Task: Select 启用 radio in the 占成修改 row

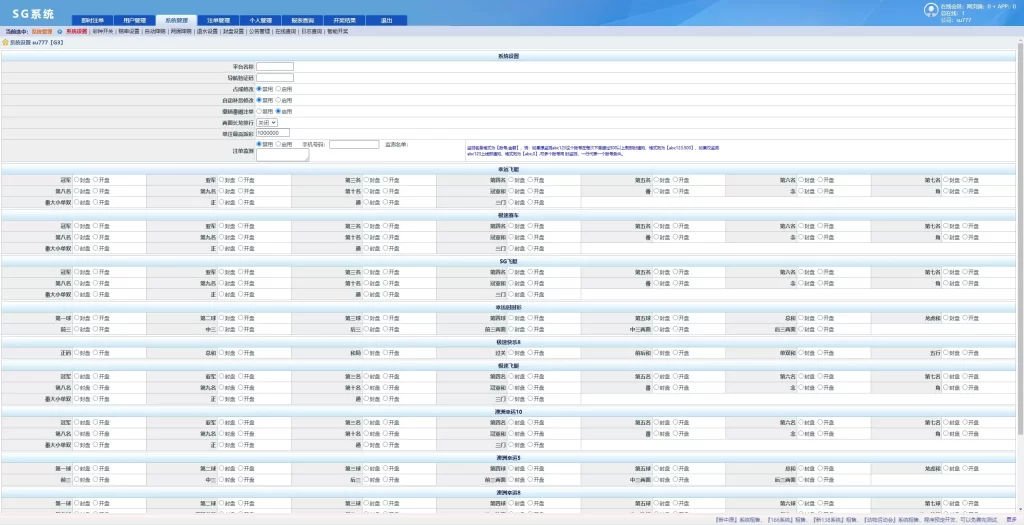Action: (x=279, y=89)
